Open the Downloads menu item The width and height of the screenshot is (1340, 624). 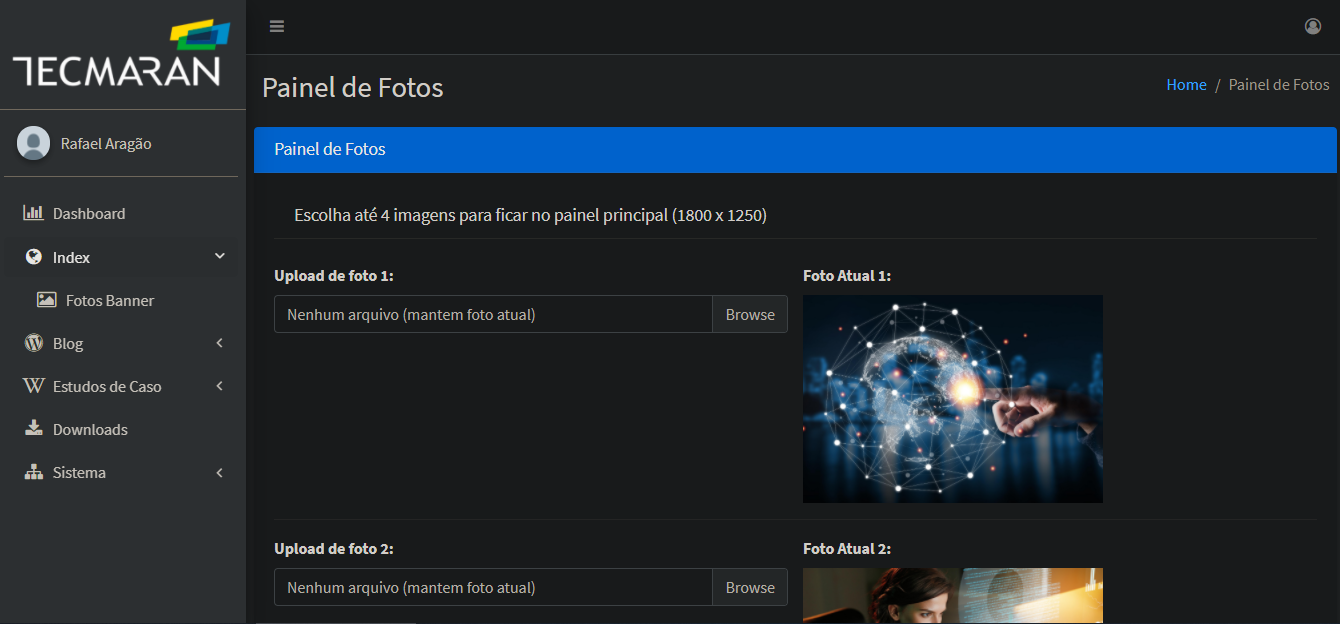[123, 429]
